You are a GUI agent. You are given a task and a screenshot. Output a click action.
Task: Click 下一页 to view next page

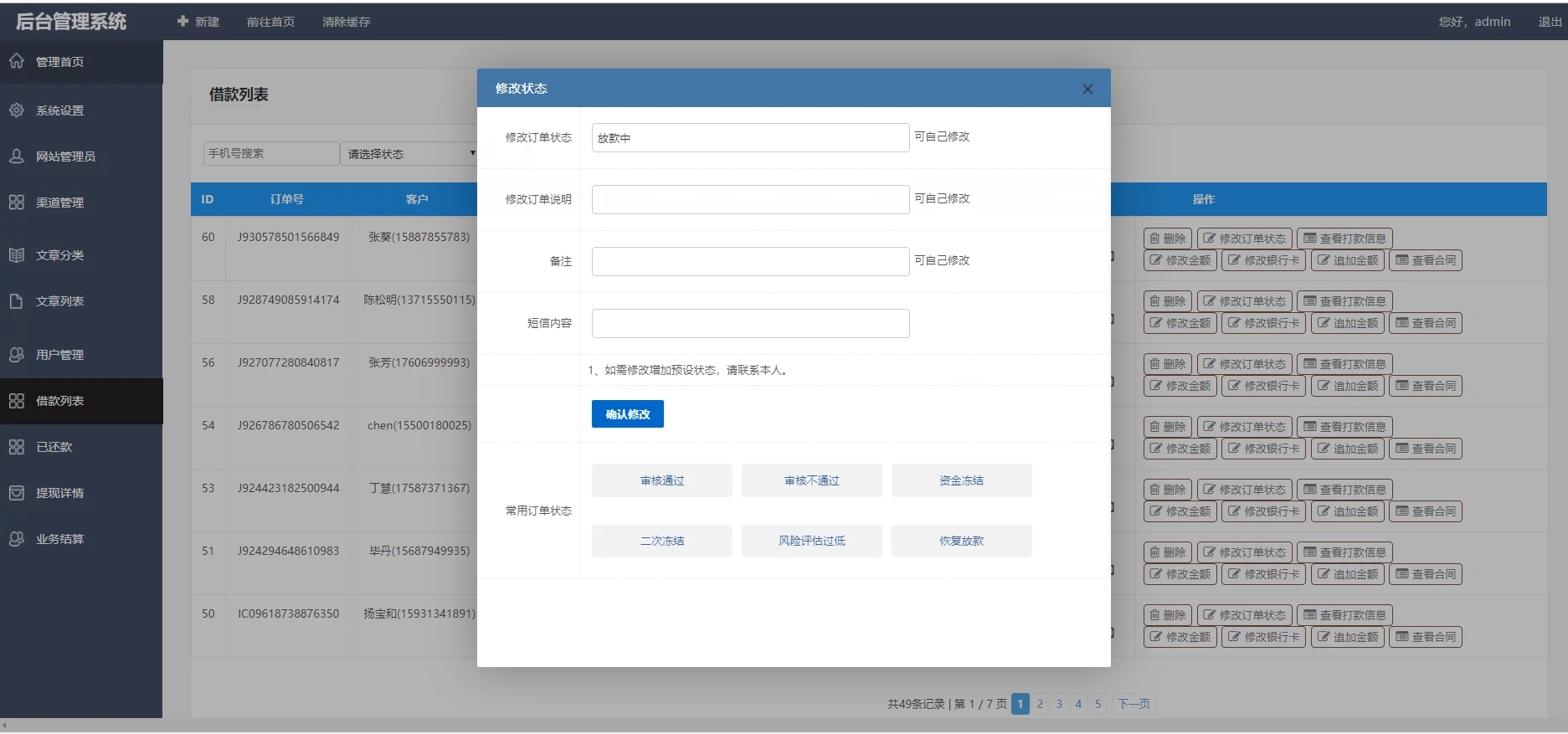point(1134,704)
